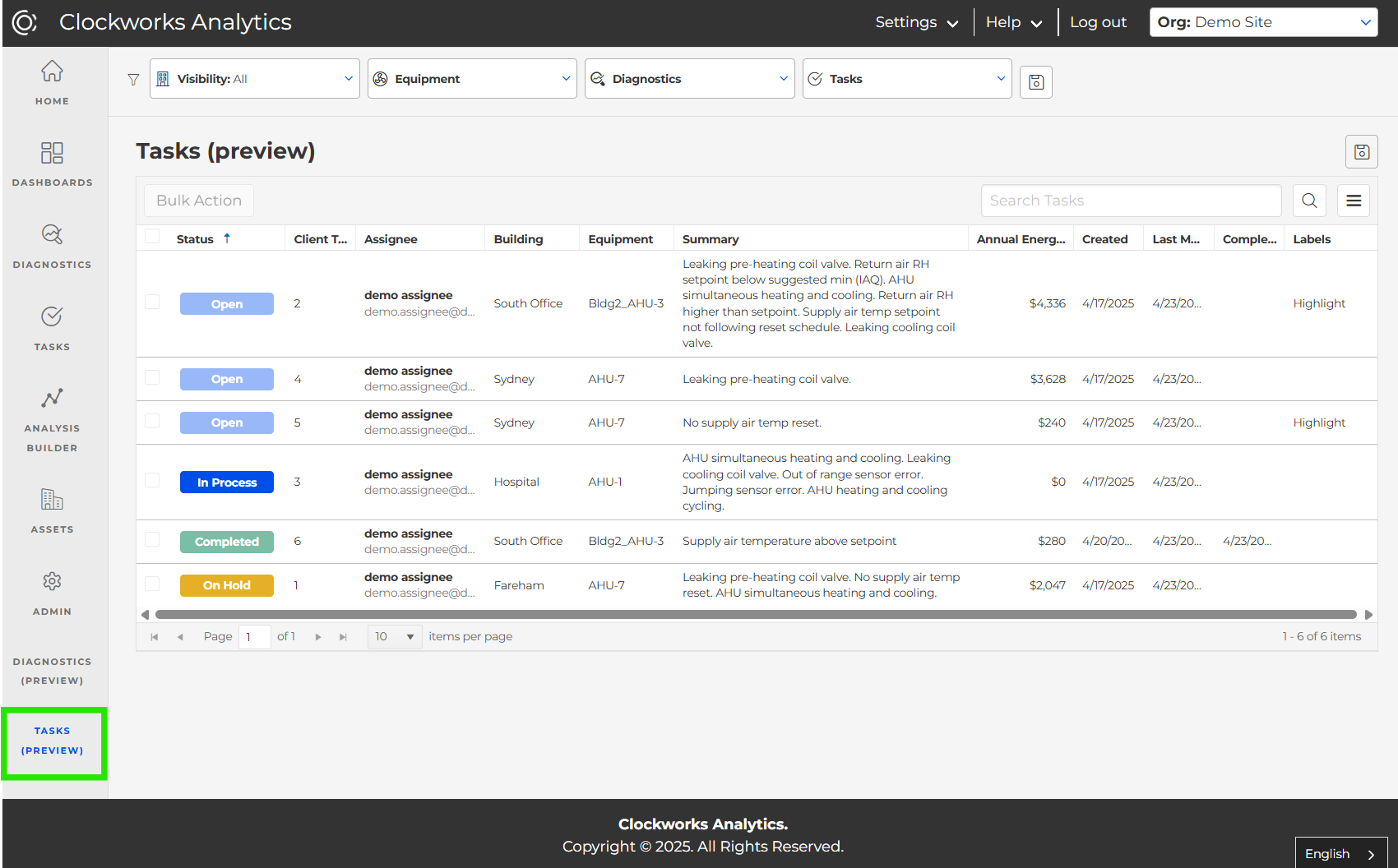Open the Tasks checkmark sidebar icon

[x=52, y=316]
